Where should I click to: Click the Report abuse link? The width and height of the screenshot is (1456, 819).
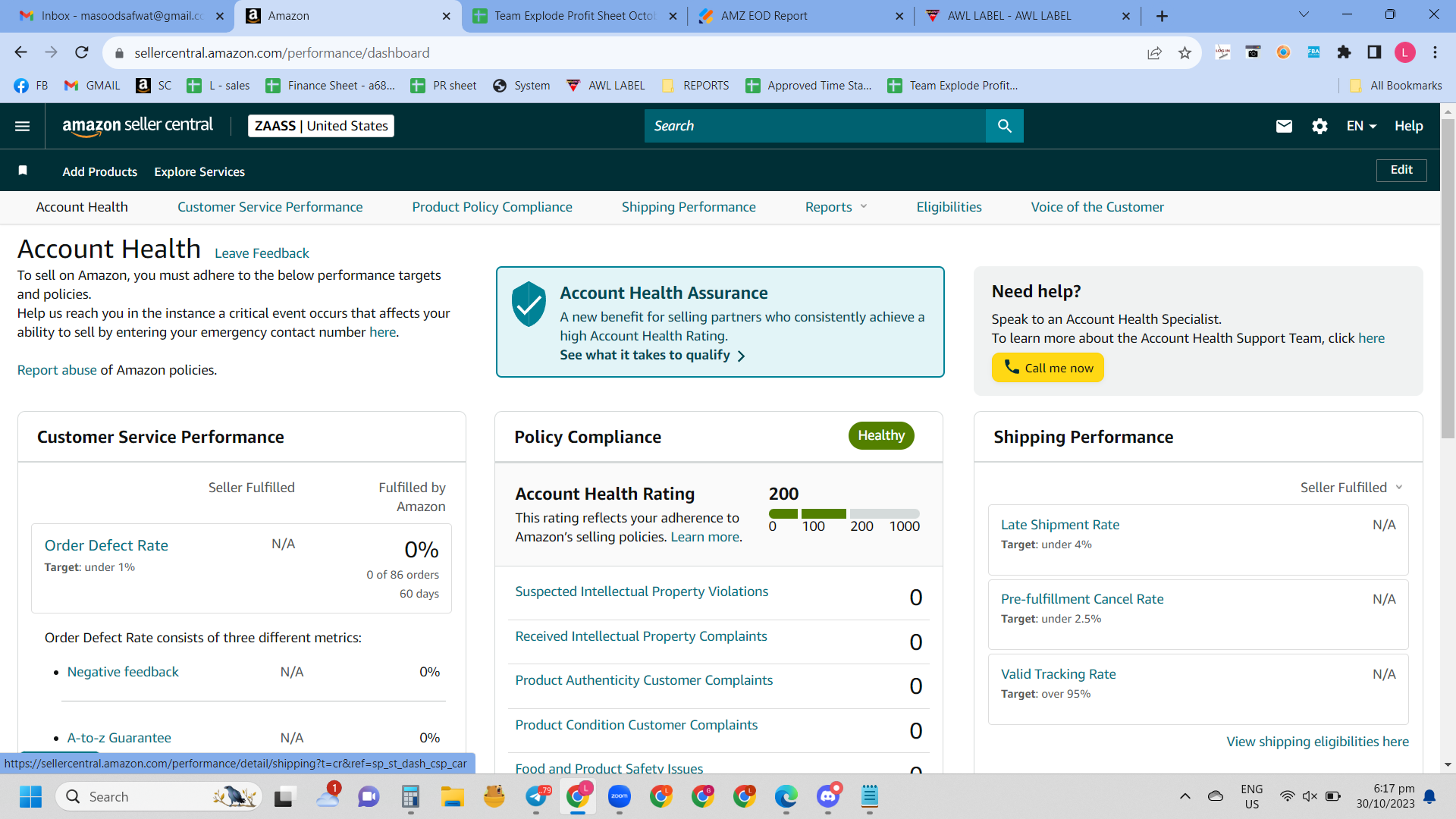[x=57, y=370]
